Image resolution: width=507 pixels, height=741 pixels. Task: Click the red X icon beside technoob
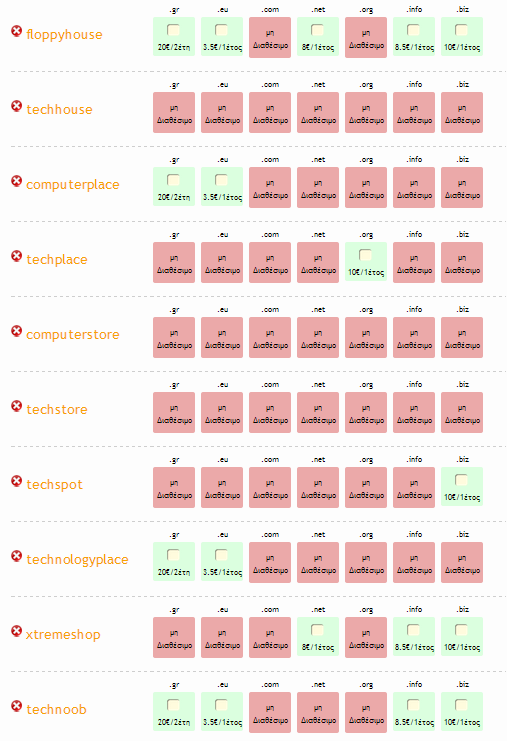(17, 706)
